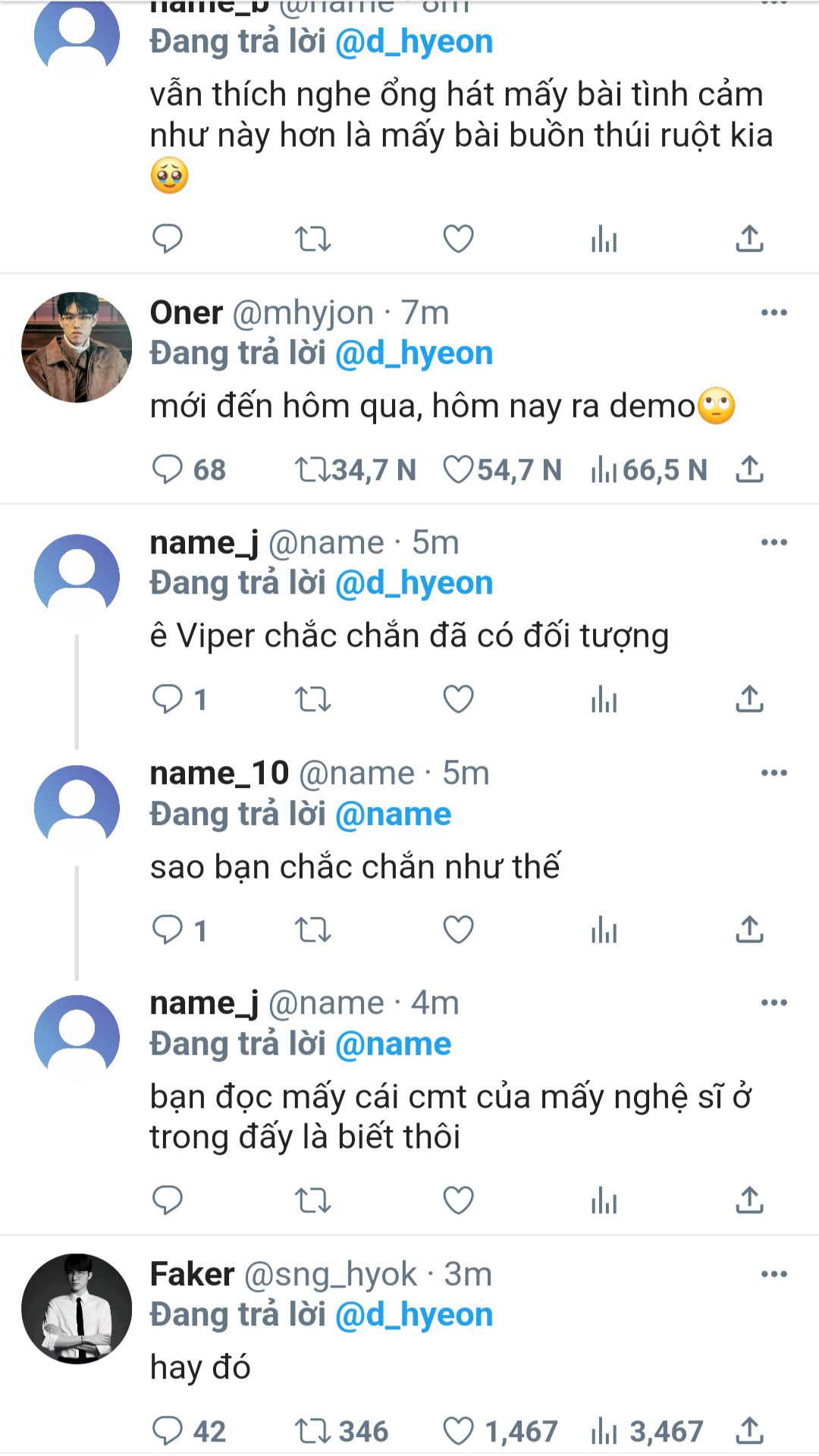Open replies on Oner's tweet with 68 comments
The image size is (819, 1456).
pyautogui.click(x=168, y=470)
